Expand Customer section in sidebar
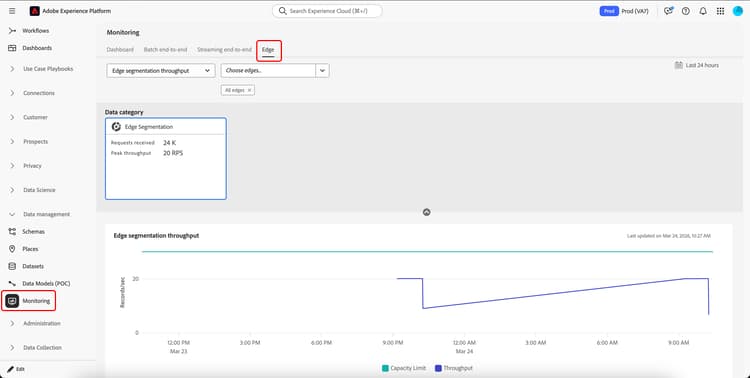This screenshot has width=750, height=378. (x=12, y=117)
